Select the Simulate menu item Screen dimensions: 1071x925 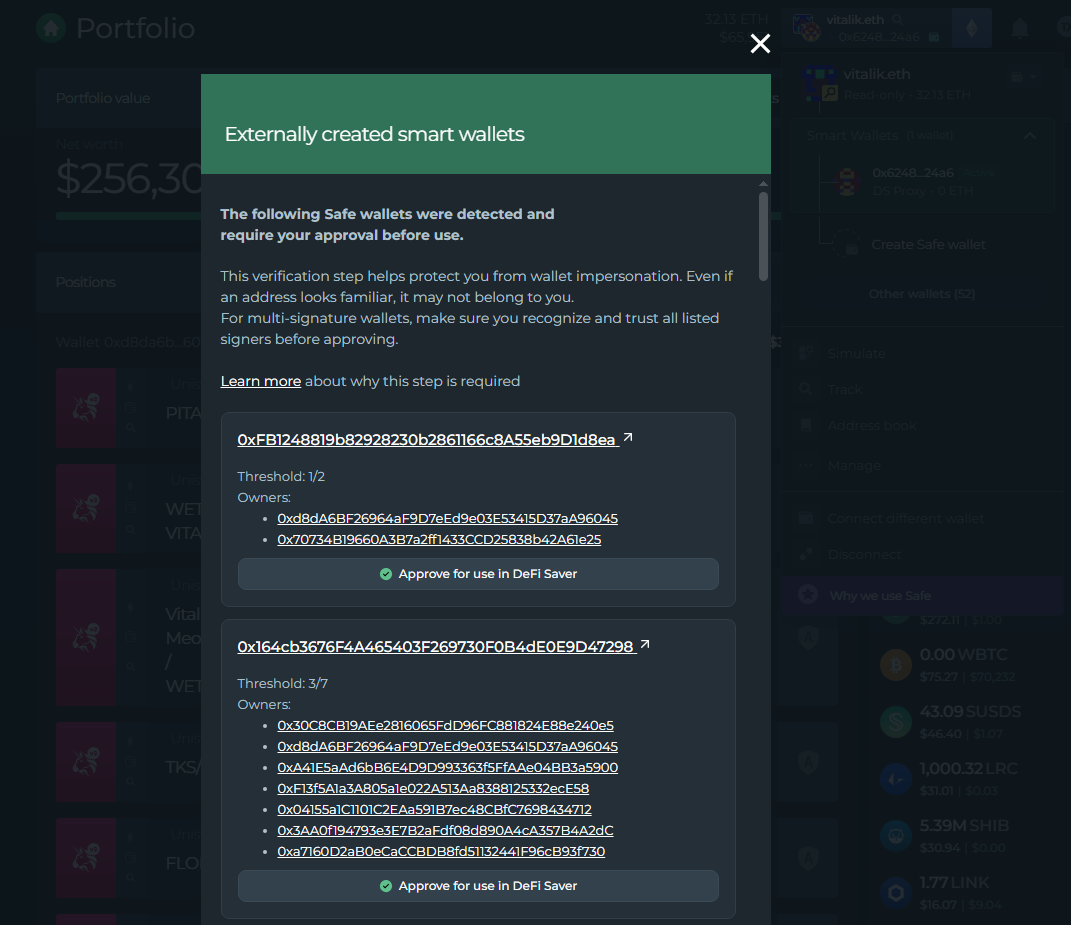pos(856,353)
